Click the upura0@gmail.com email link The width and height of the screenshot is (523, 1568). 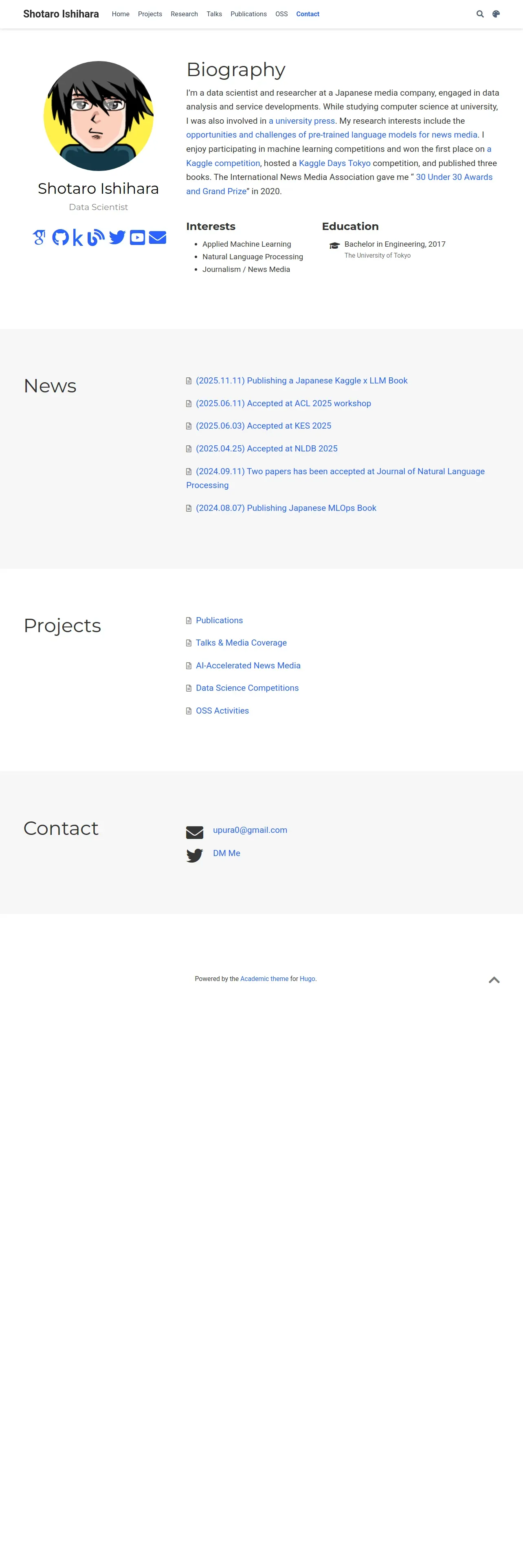coord(250,830)
